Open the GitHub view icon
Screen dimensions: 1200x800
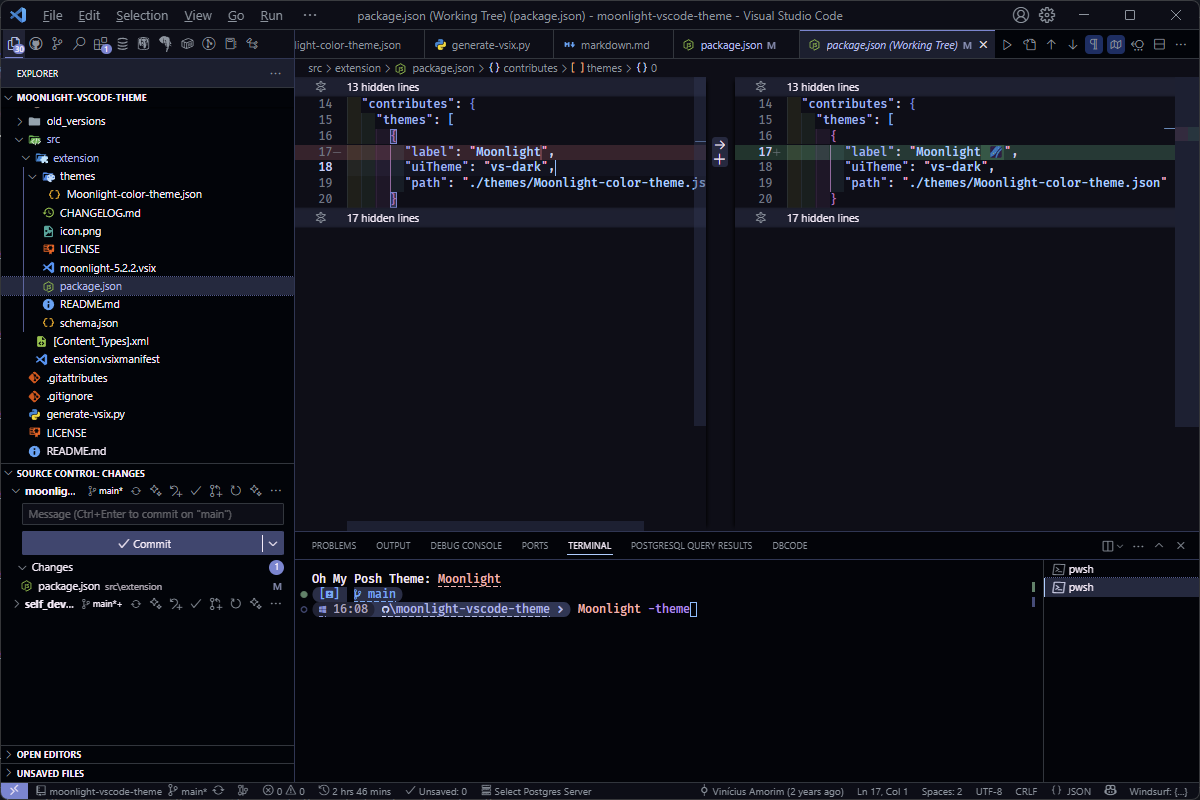click(x=36, y=44)
